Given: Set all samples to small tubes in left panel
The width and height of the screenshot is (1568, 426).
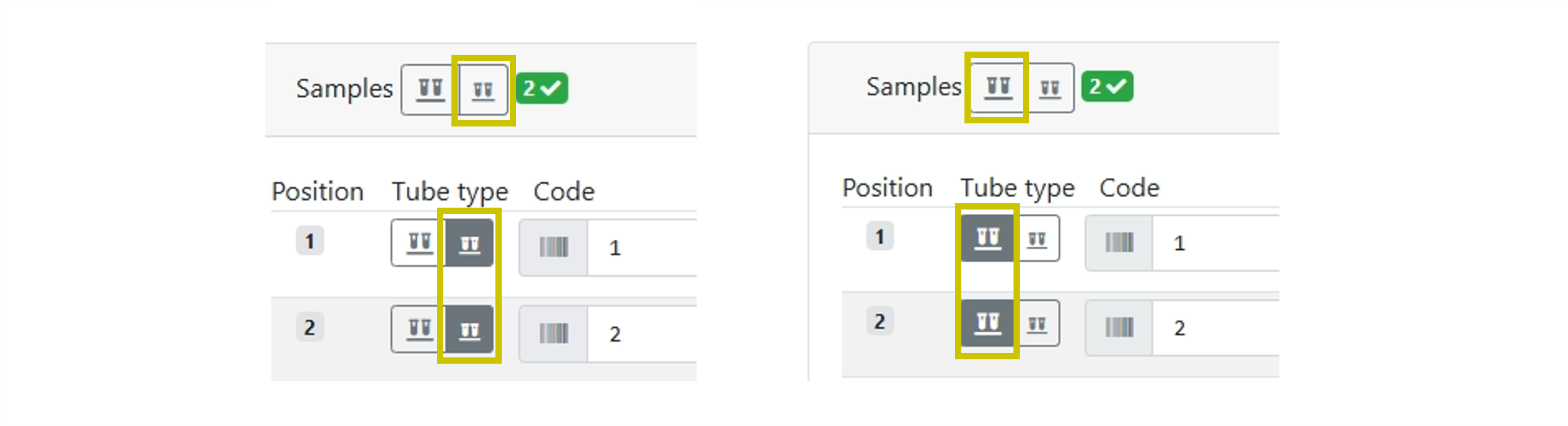Looking at the screenshot, I should coord(483,90).
